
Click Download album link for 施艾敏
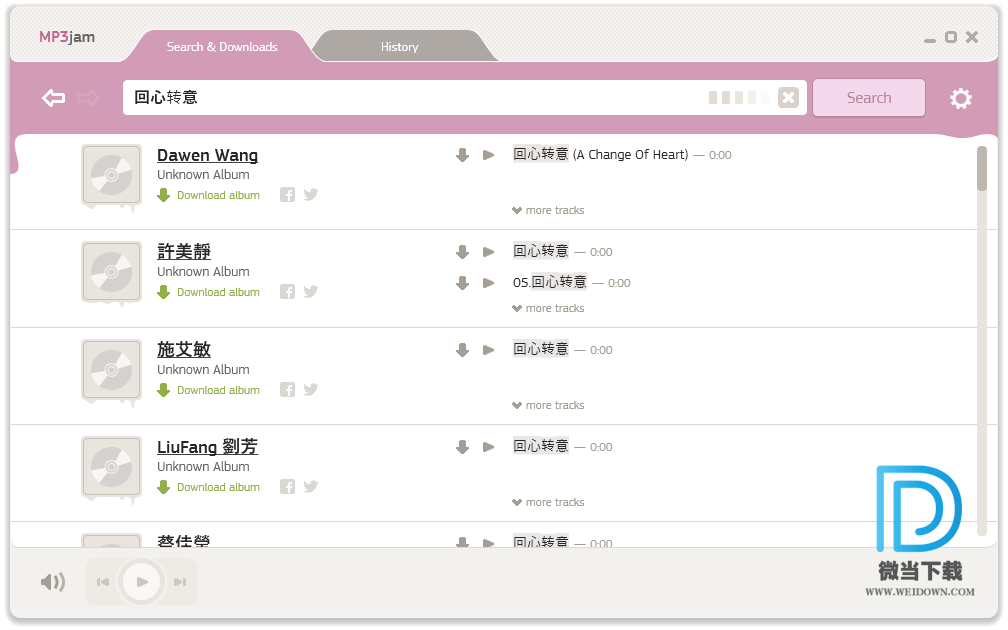pyautogui.click(x=217, y=390)
